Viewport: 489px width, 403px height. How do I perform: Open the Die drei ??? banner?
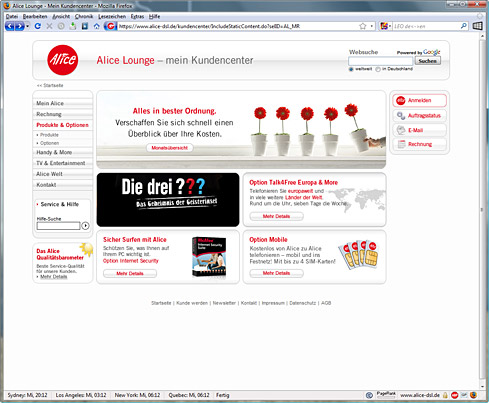point(168,200)
